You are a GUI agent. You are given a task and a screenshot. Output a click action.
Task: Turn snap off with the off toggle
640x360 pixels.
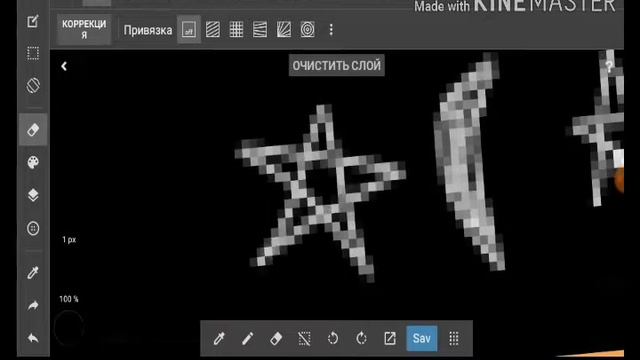189,29
